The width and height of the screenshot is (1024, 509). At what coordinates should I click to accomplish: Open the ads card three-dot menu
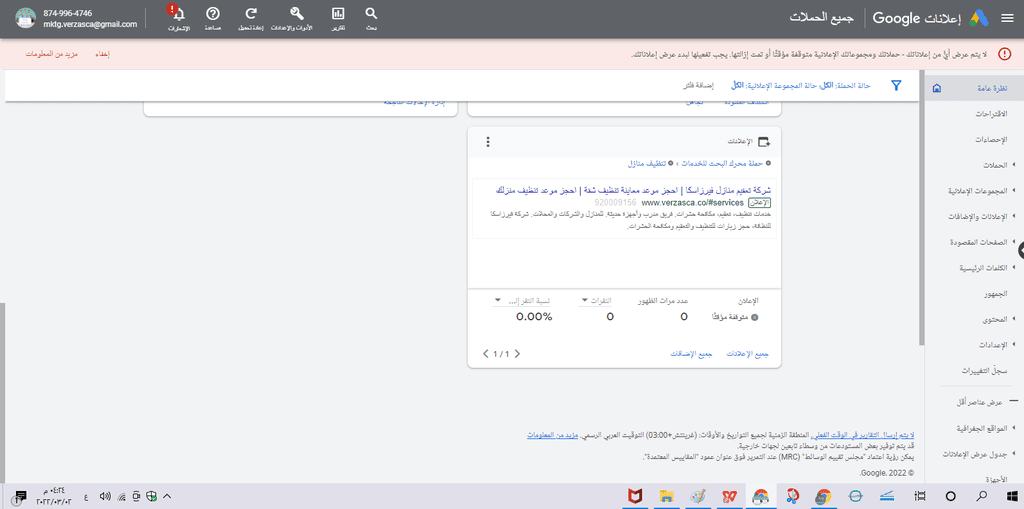point(488,142)
